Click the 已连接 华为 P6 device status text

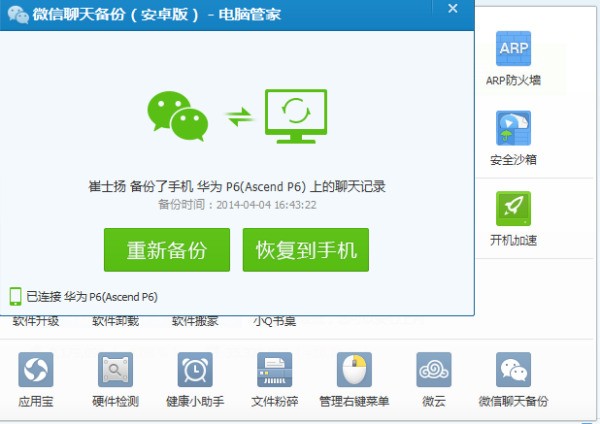click(92, 297)
